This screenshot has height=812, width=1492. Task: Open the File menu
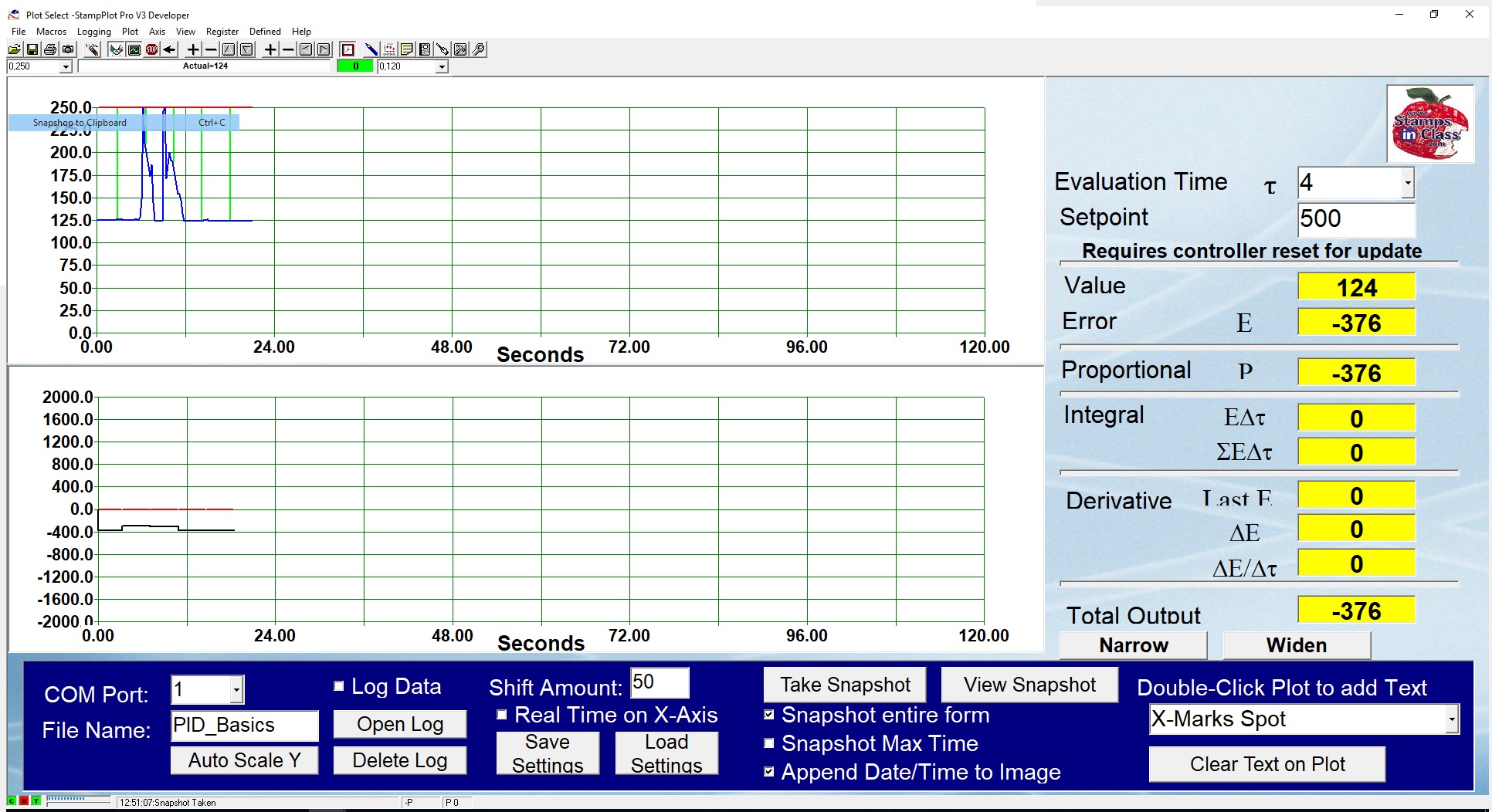click(19, 32)
